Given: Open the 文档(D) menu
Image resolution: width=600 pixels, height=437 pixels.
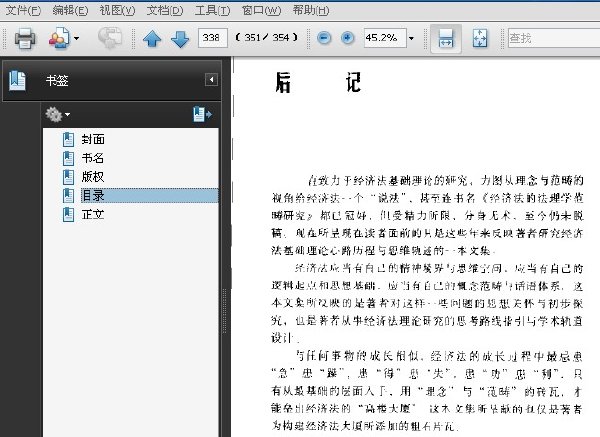Looking at the screenshot, I should 165,10.
